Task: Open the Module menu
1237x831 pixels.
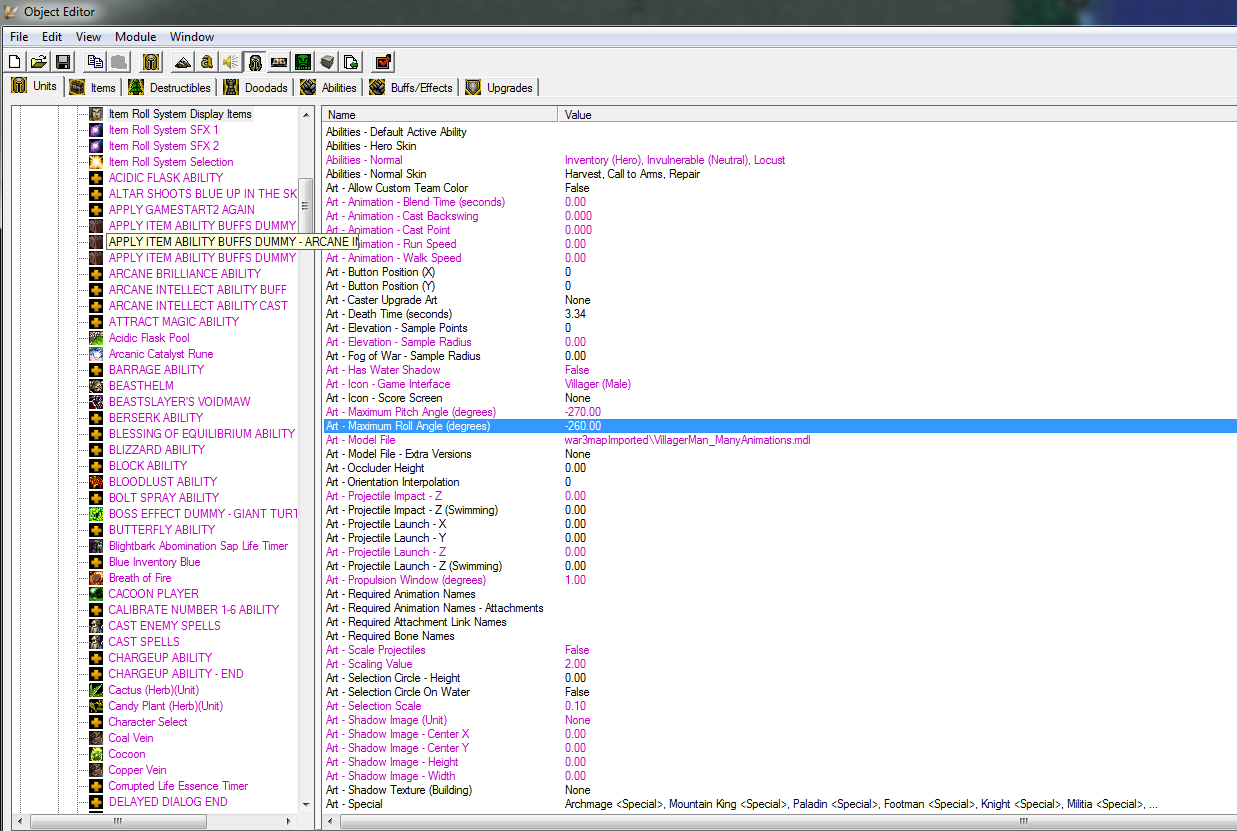Action: tap(136, 37)
